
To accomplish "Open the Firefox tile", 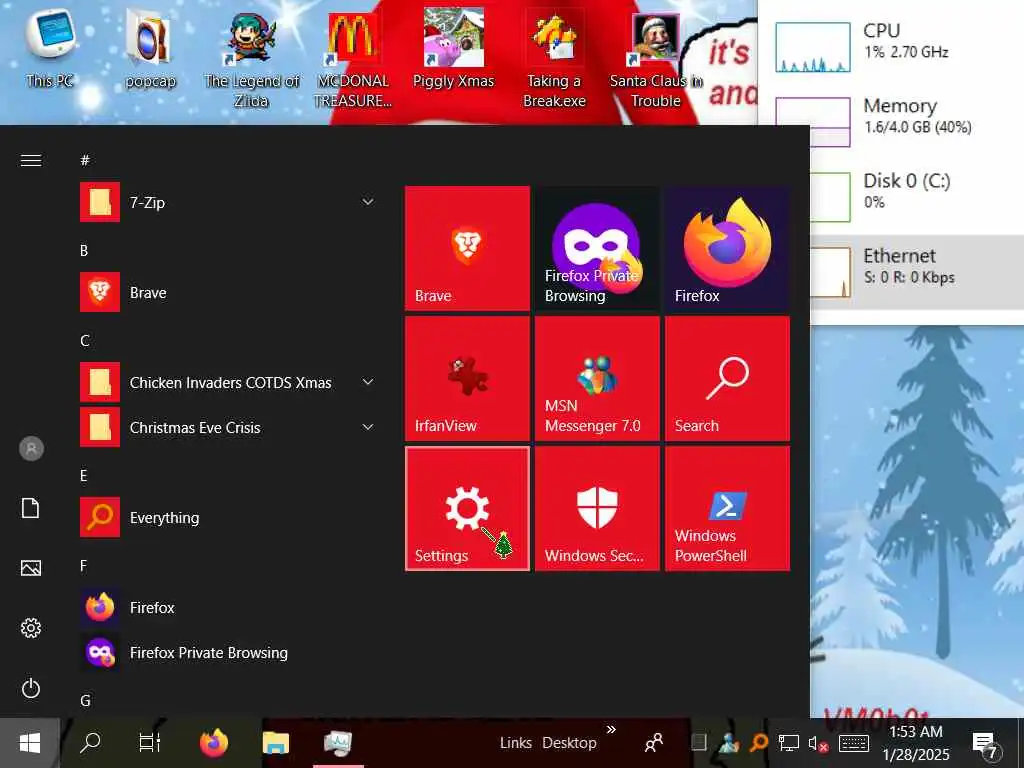I will (x=727, y=248).
